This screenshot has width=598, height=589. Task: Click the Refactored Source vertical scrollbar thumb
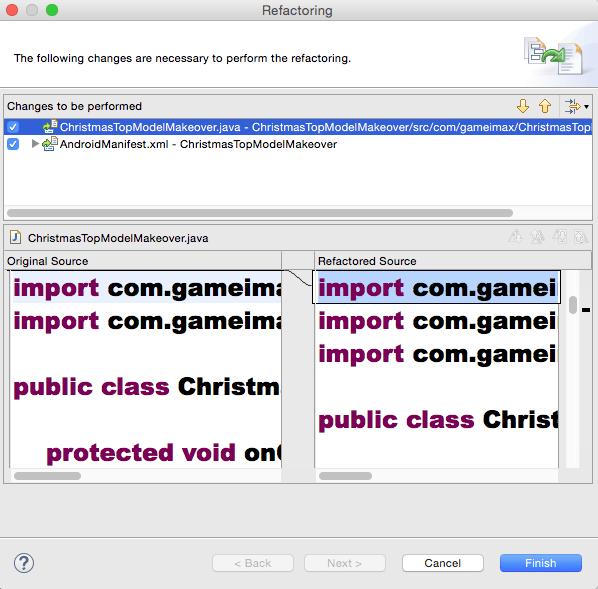coord(572,305)
